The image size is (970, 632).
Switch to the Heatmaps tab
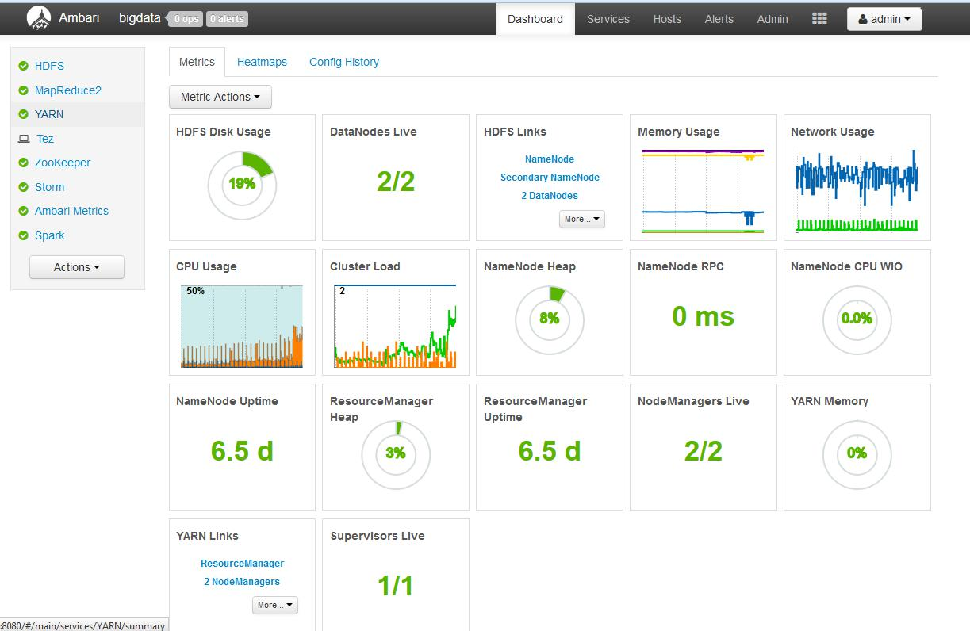262,62
